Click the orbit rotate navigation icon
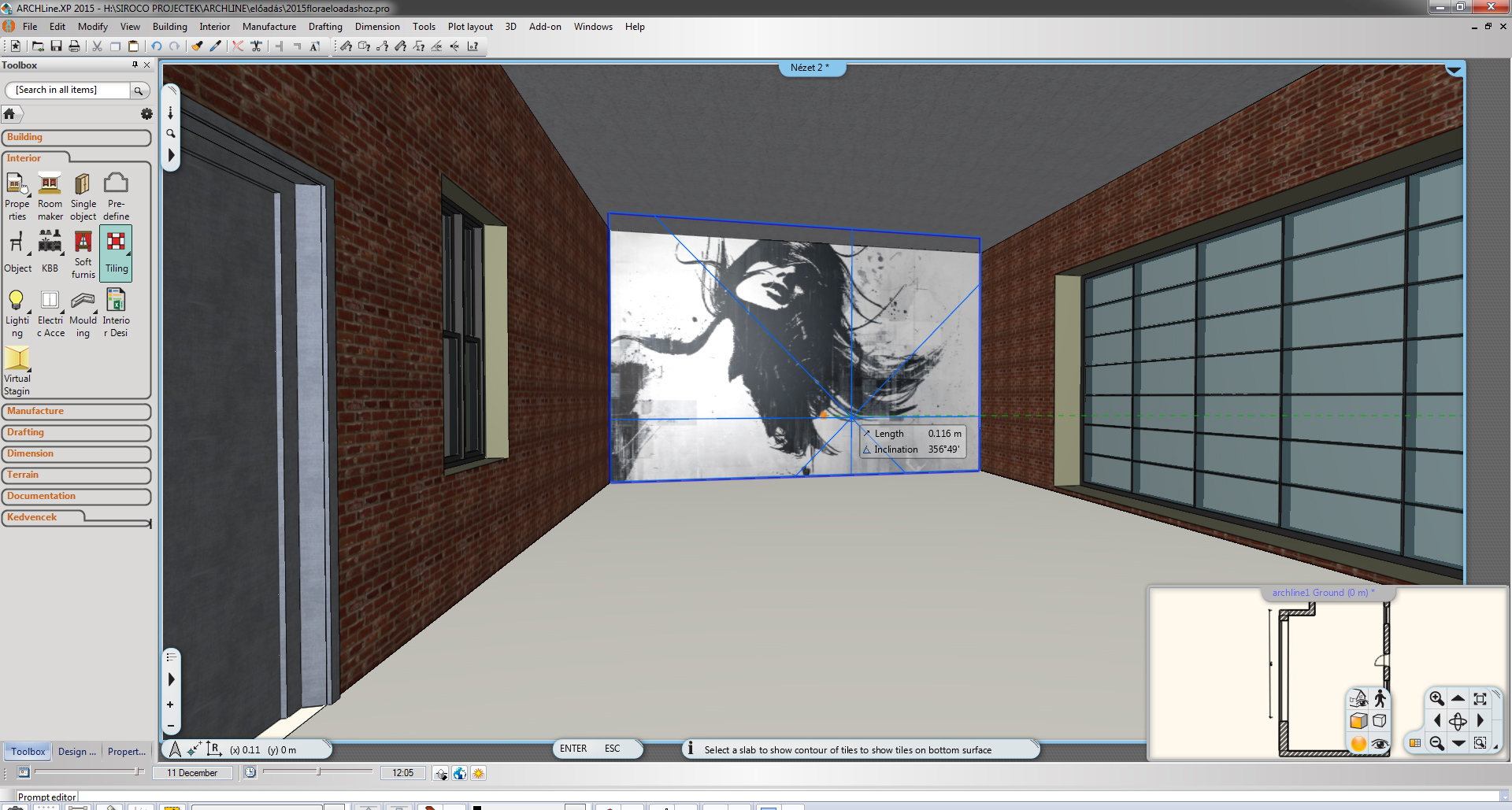Viewport: 1512px width, 810px height. 1458,721
